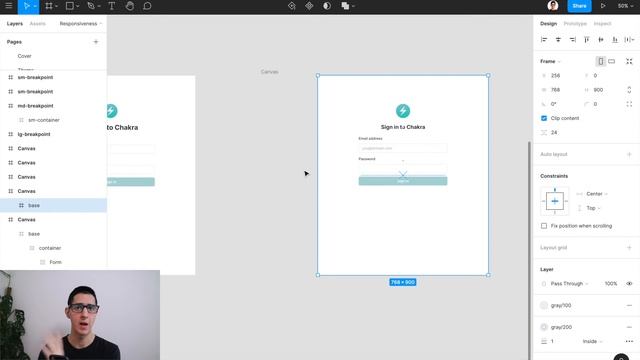
Task: Open stroke position Inside dropdown
Action: [x=593, y=341]
